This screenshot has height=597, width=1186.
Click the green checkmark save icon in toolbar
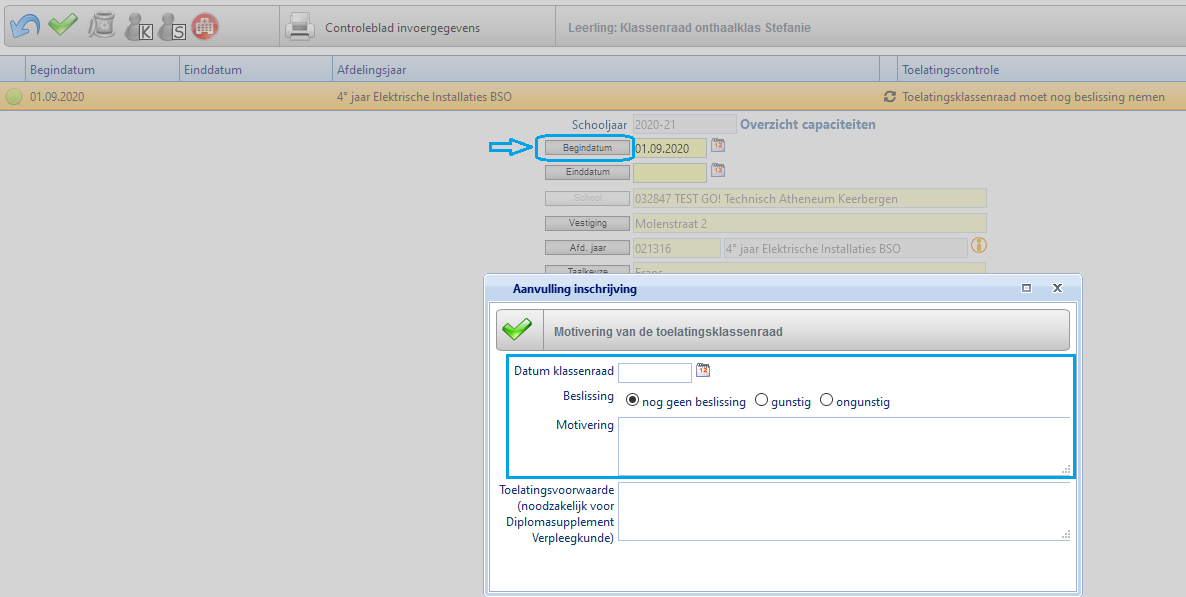coord(63,26)
